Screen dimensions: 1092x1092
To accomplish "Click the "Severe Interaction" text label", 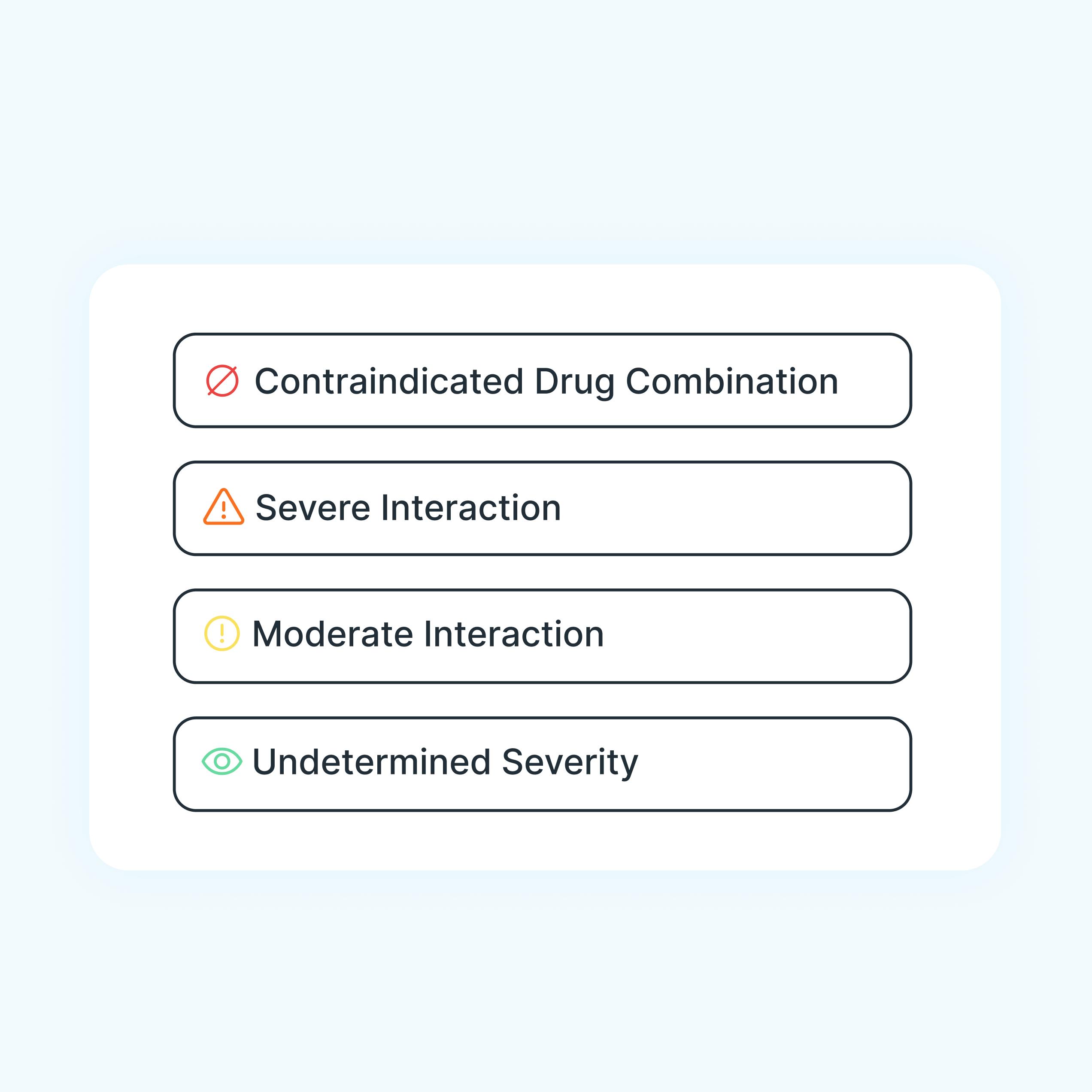I will pos(408,507).
